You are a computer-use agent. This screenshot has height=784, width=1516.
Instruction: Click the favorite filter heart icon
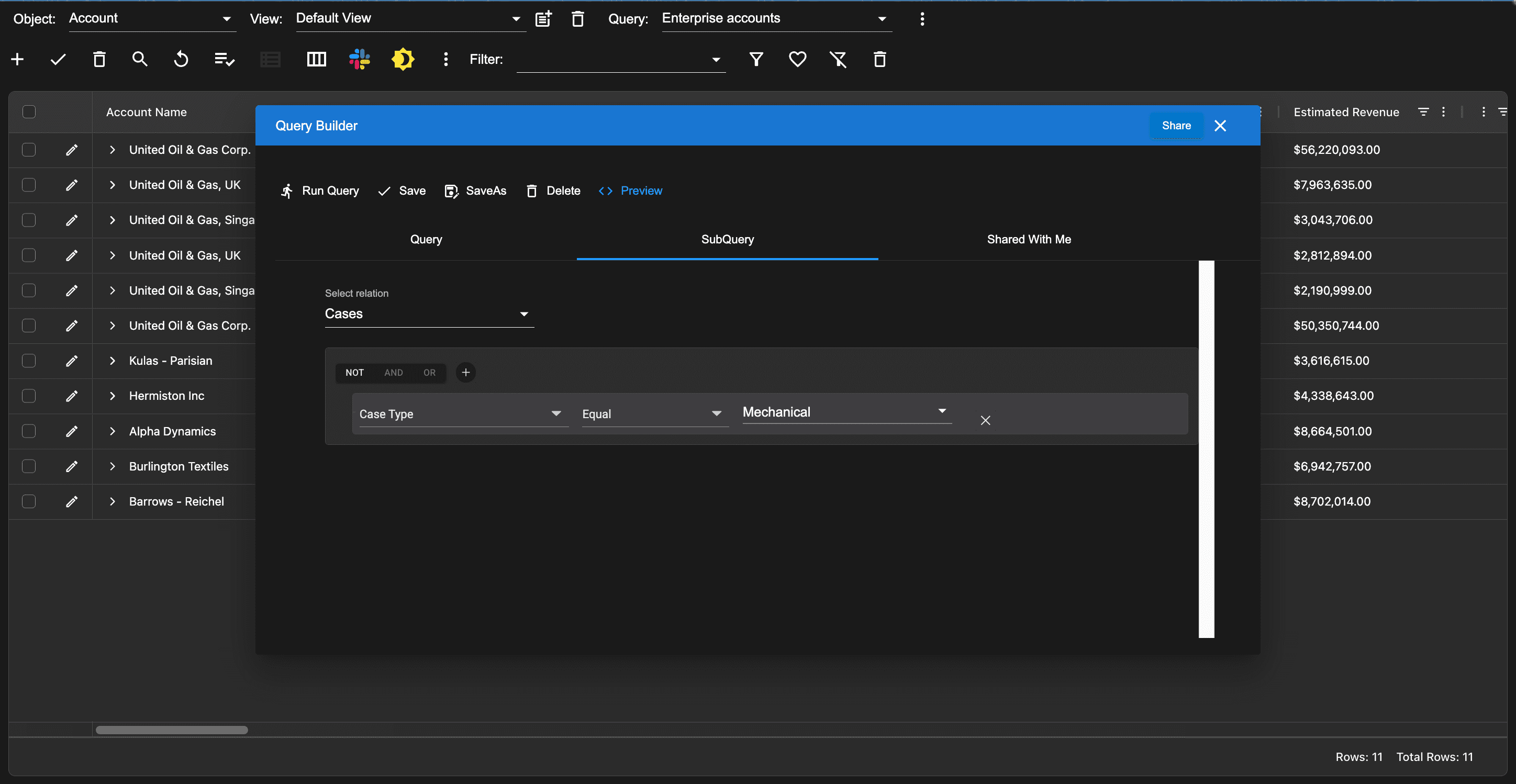tap(797, 59)
